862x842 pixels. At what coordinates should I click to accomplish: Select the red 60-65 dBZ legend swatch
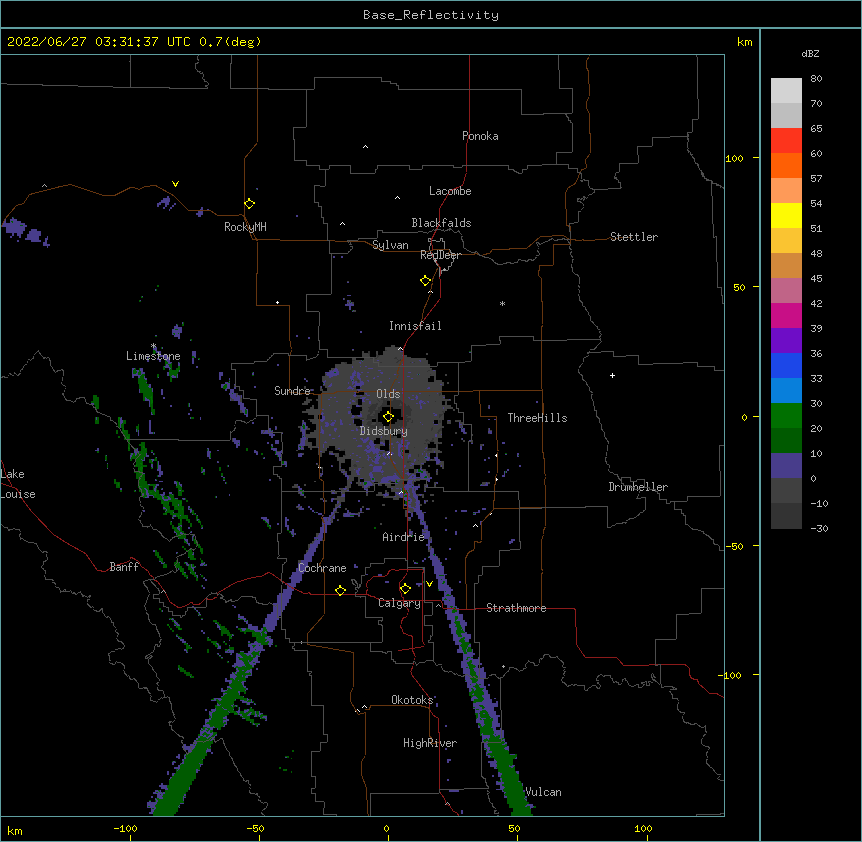click(x=786, y=141)
